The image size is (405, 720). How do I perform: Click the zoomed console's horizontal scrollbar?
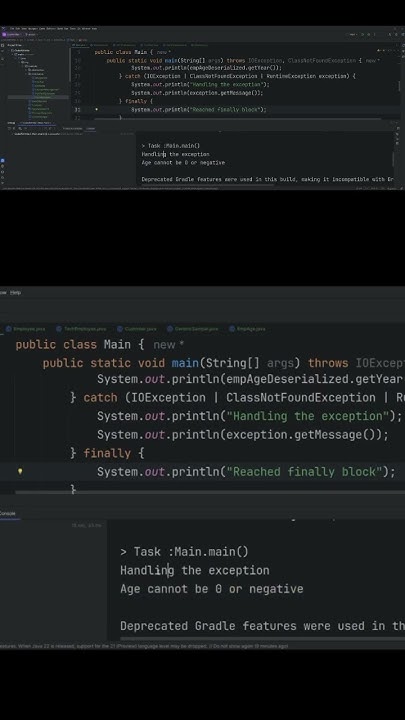coord(262,638)
